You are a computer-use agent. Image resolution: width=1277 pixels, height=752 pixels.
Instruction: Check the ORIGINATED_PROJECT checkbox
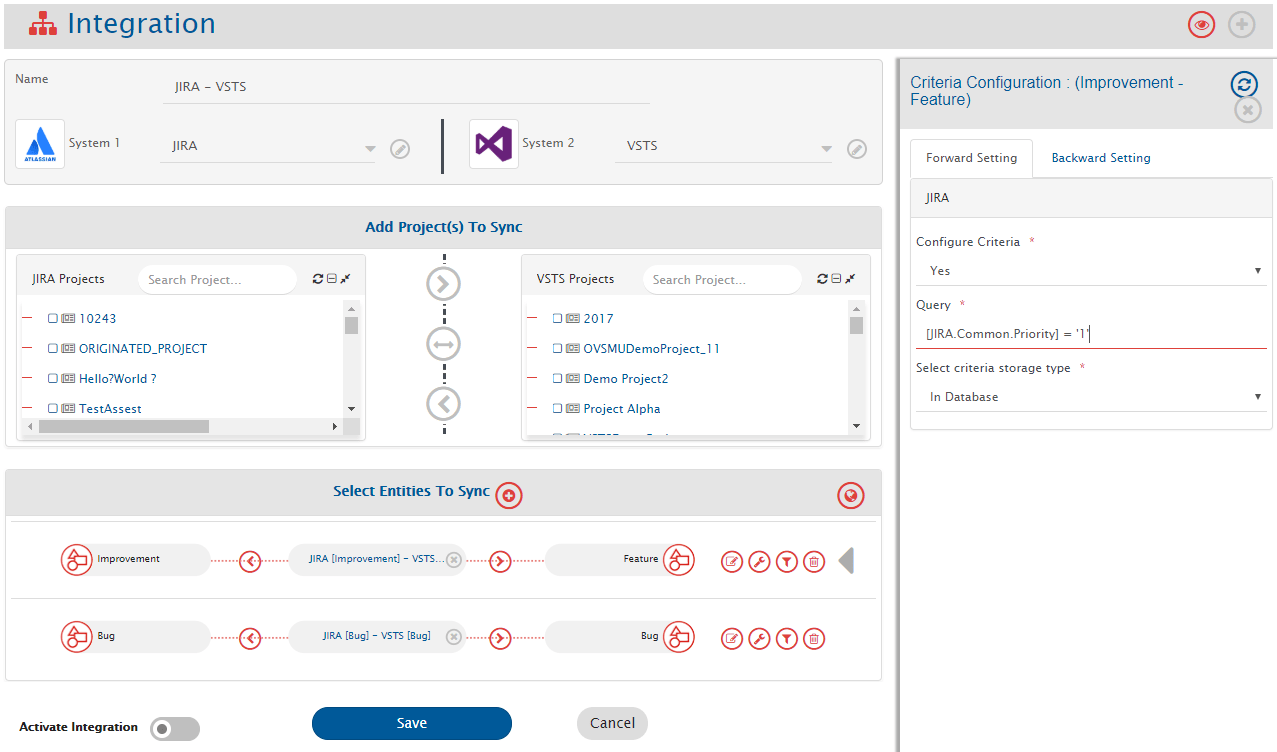pyautogui.click(x=53, y=349)
